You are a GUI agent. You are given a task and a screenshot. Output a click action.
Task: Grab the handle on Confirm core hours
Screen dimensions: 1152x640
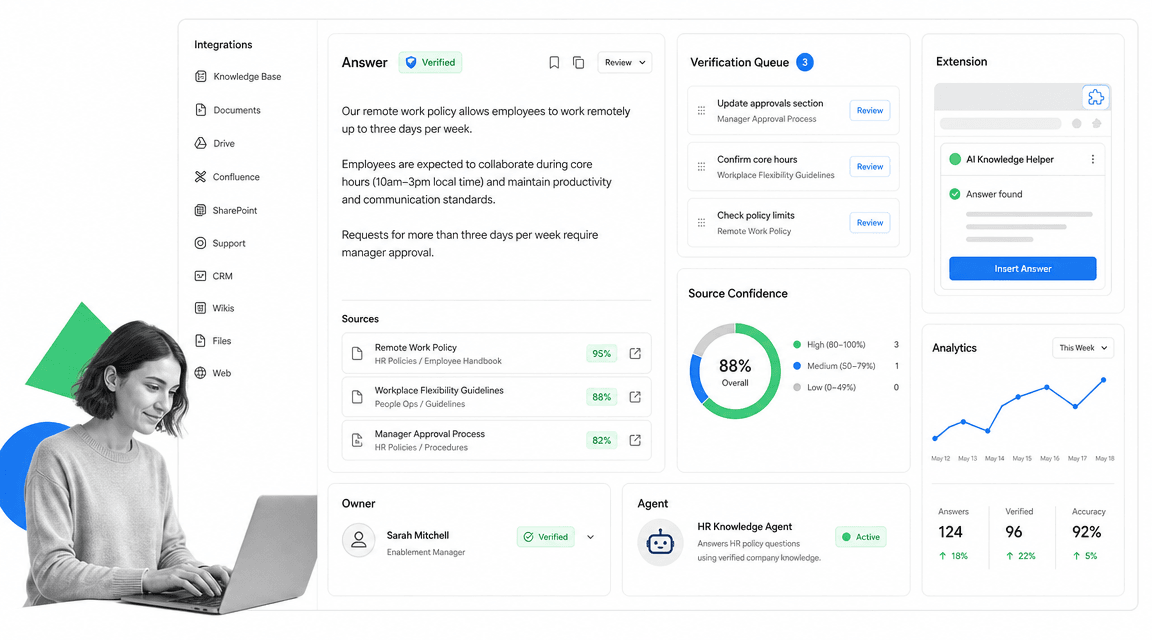pyautogui.click(x=701, y=167)
